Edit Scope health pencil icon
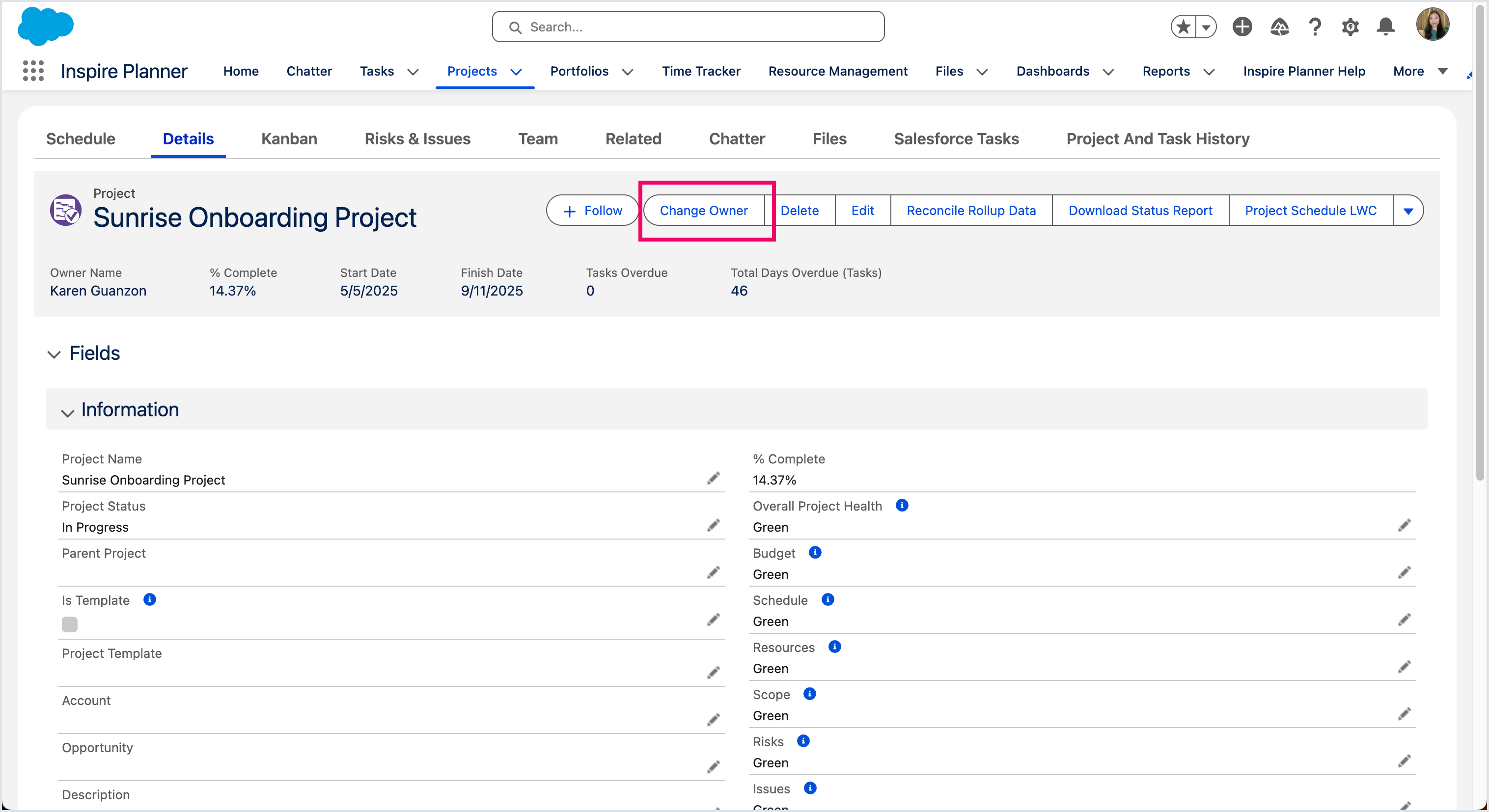 point(1405,714)
